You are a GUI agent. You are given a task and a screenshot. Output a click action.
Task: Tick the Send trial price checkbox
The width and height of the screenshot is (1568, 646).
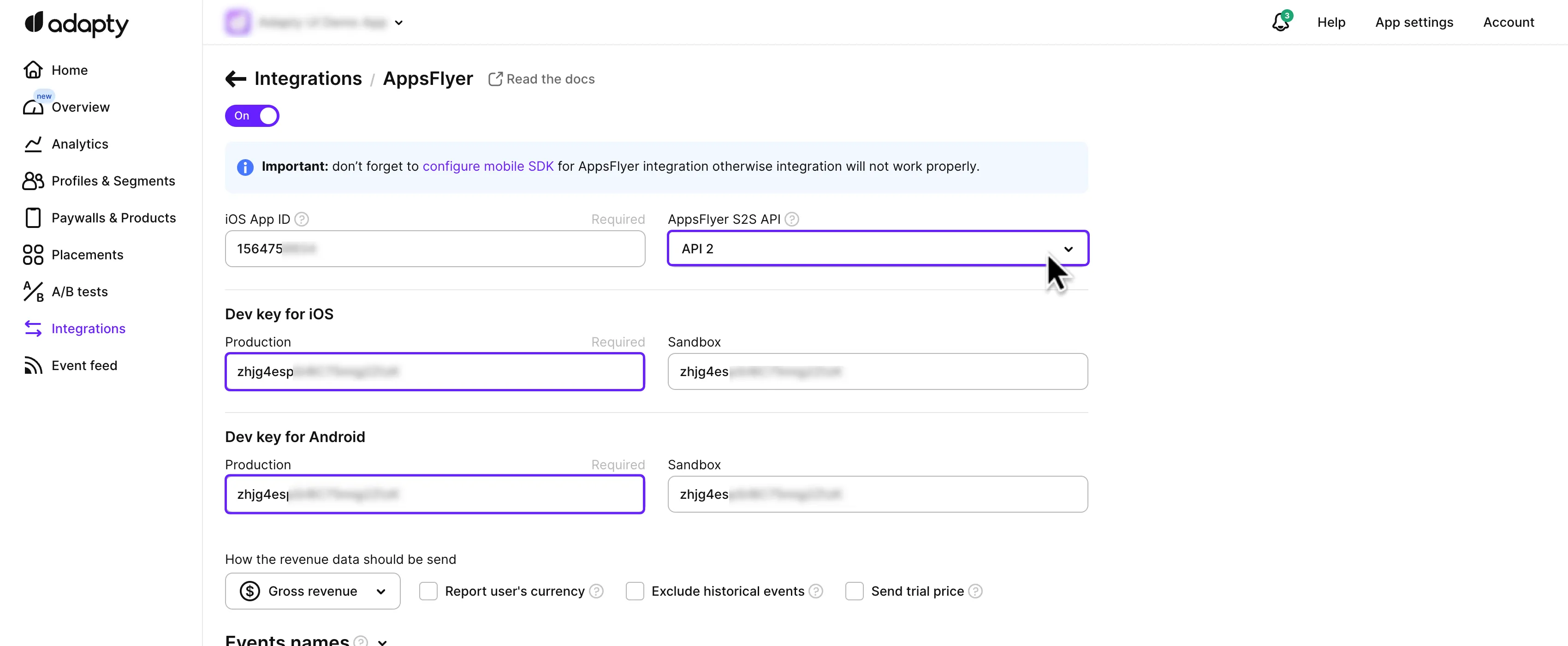click(854, 591)
